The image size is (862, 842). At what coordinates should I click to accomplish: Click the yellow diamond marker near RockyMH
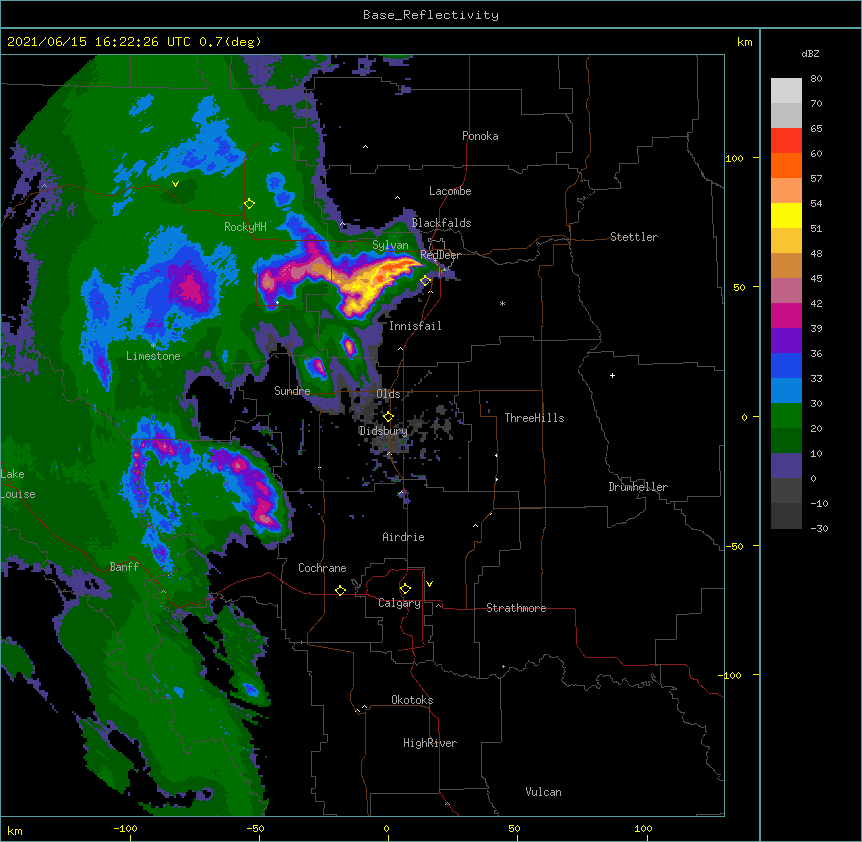tap(249, 204)
